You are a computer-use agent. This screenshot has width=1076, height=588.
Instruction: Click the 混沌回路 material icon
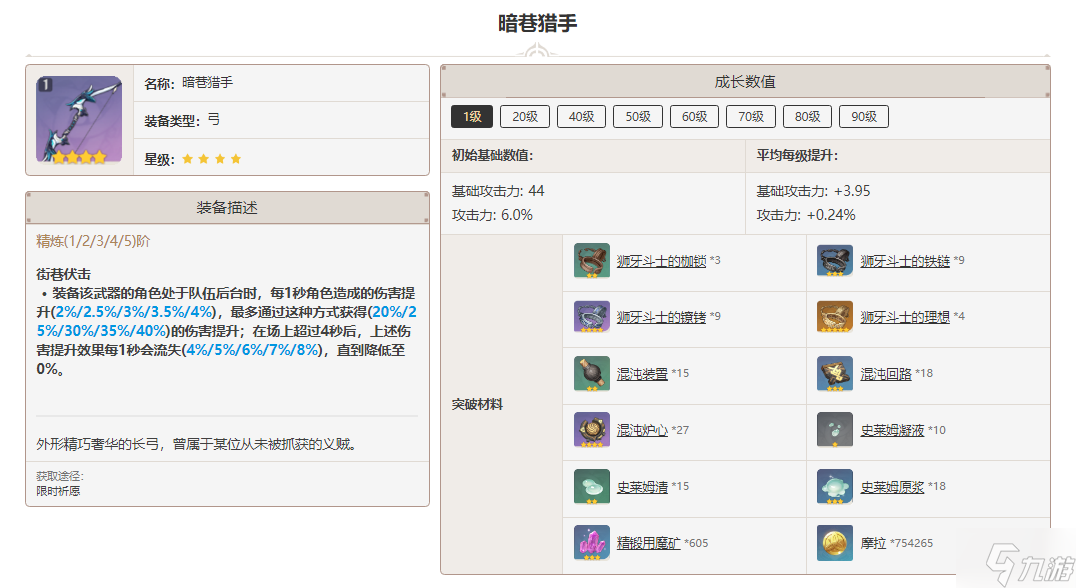click(x=835, y=373)
